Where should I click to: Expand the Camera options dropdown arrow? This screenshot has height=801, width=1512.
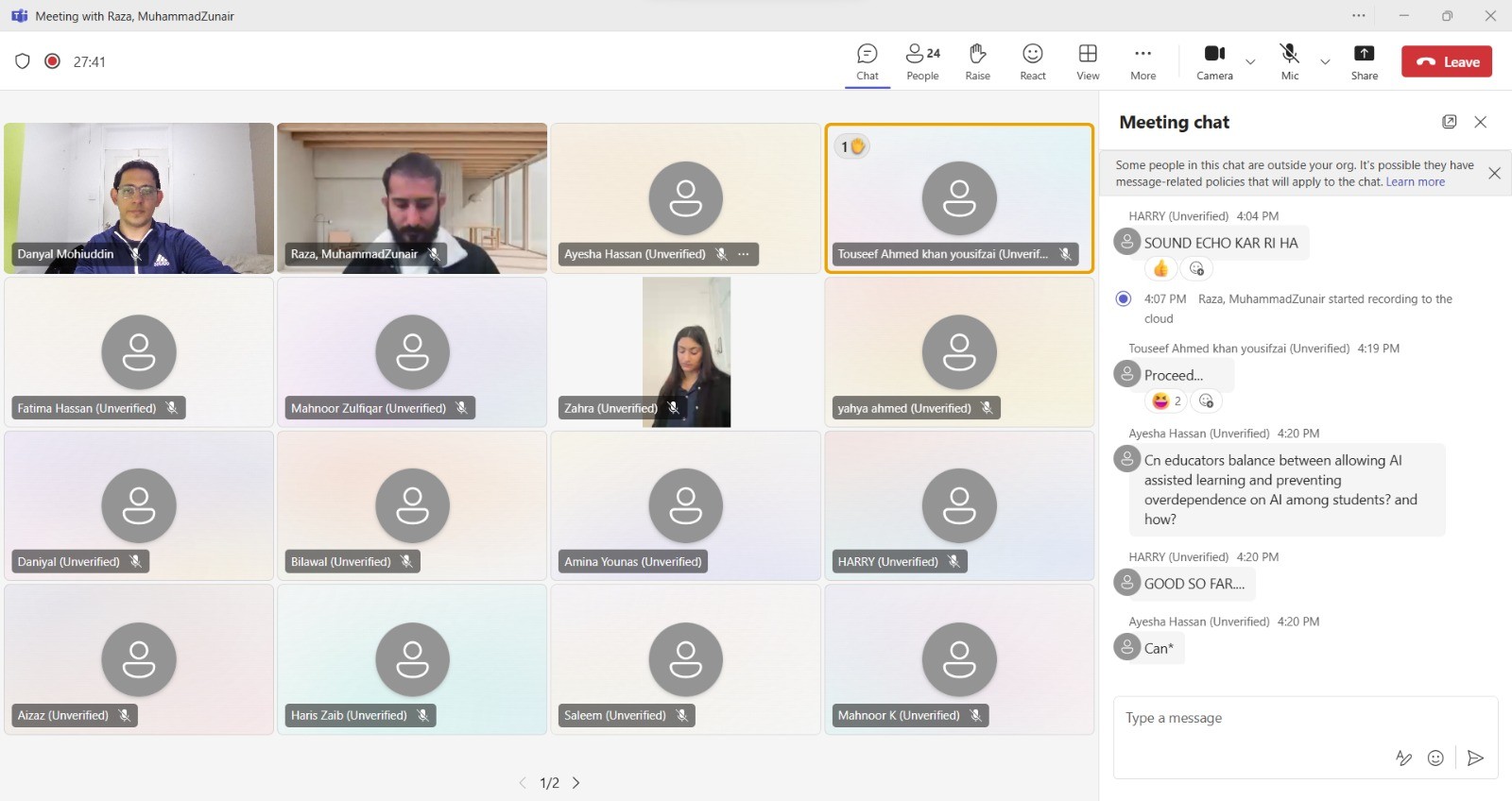click(x=1250, y=62)
